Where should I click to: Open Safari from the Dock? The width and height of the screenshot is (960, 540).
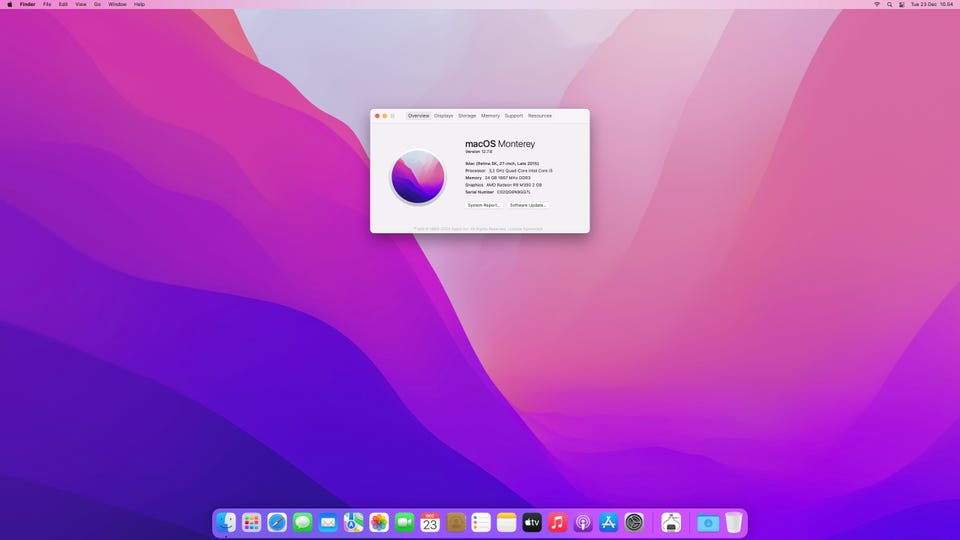(x=277, y=522)
